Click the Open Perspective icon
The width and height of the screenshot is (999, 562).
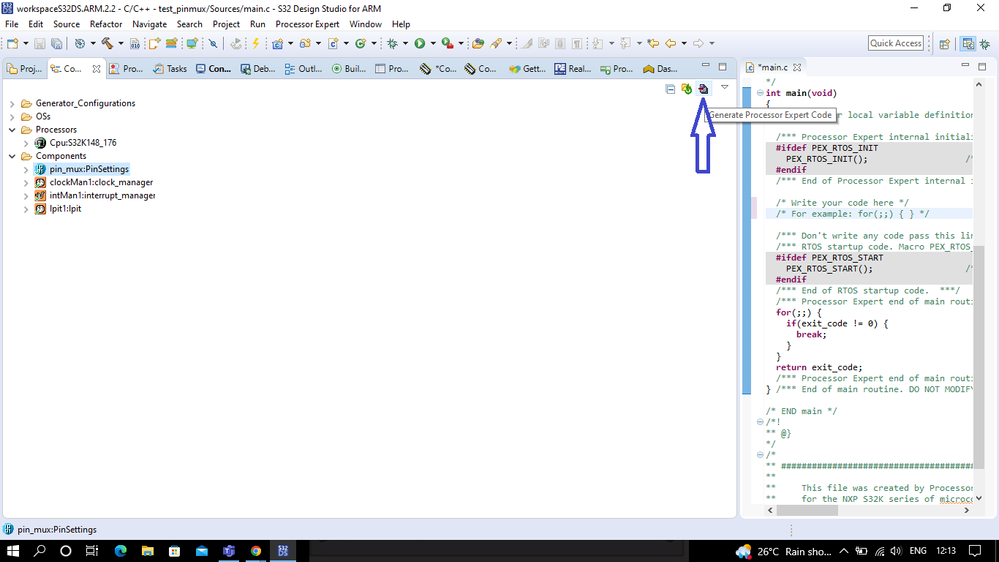tap(944, 43)
